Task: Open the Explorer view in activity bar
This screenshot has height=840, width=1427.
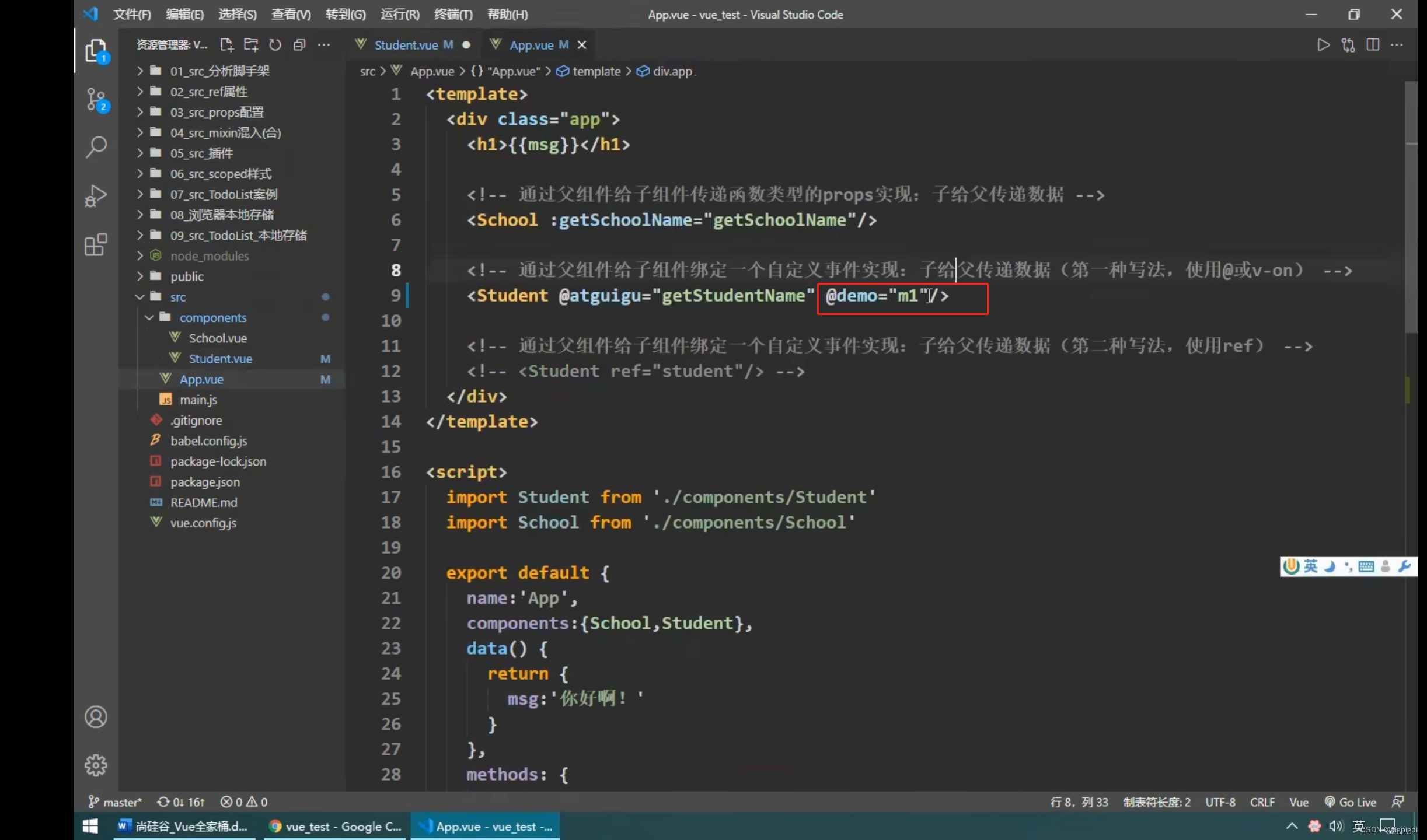Action: (96, 51)
